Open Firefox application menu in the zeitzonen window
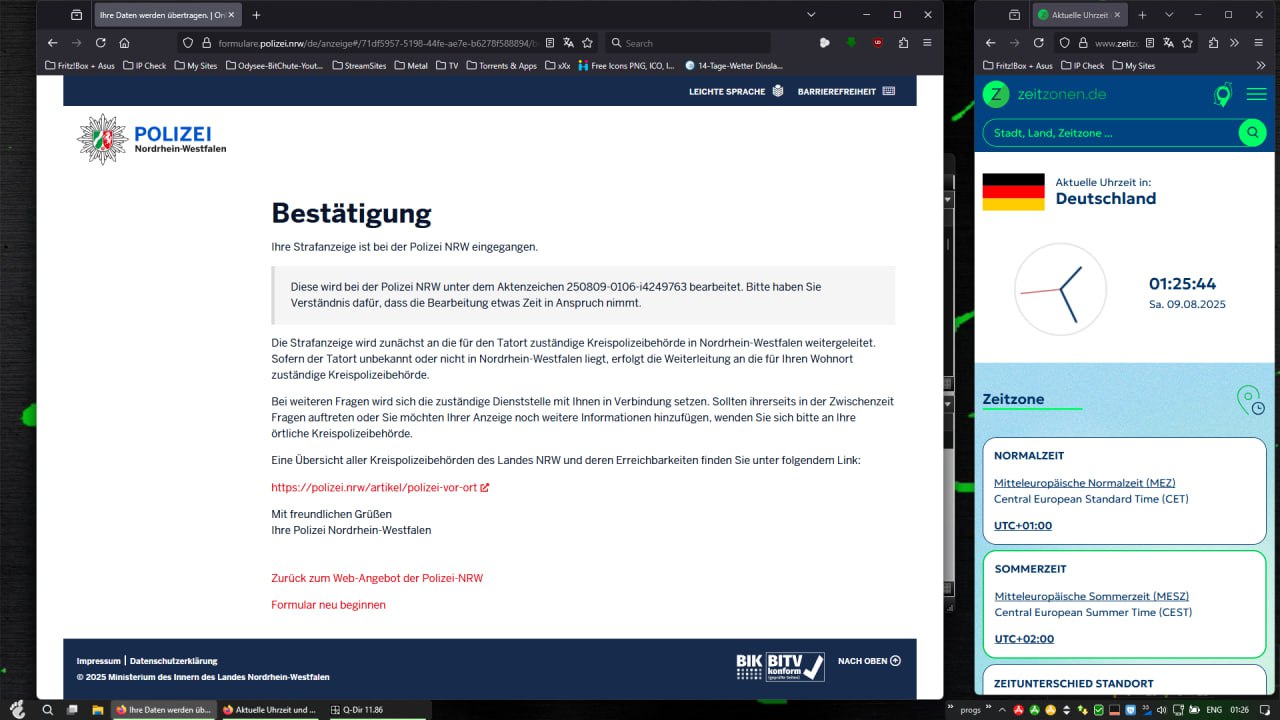Viewport: 1280px width, 720px height. coord(1258,43)
